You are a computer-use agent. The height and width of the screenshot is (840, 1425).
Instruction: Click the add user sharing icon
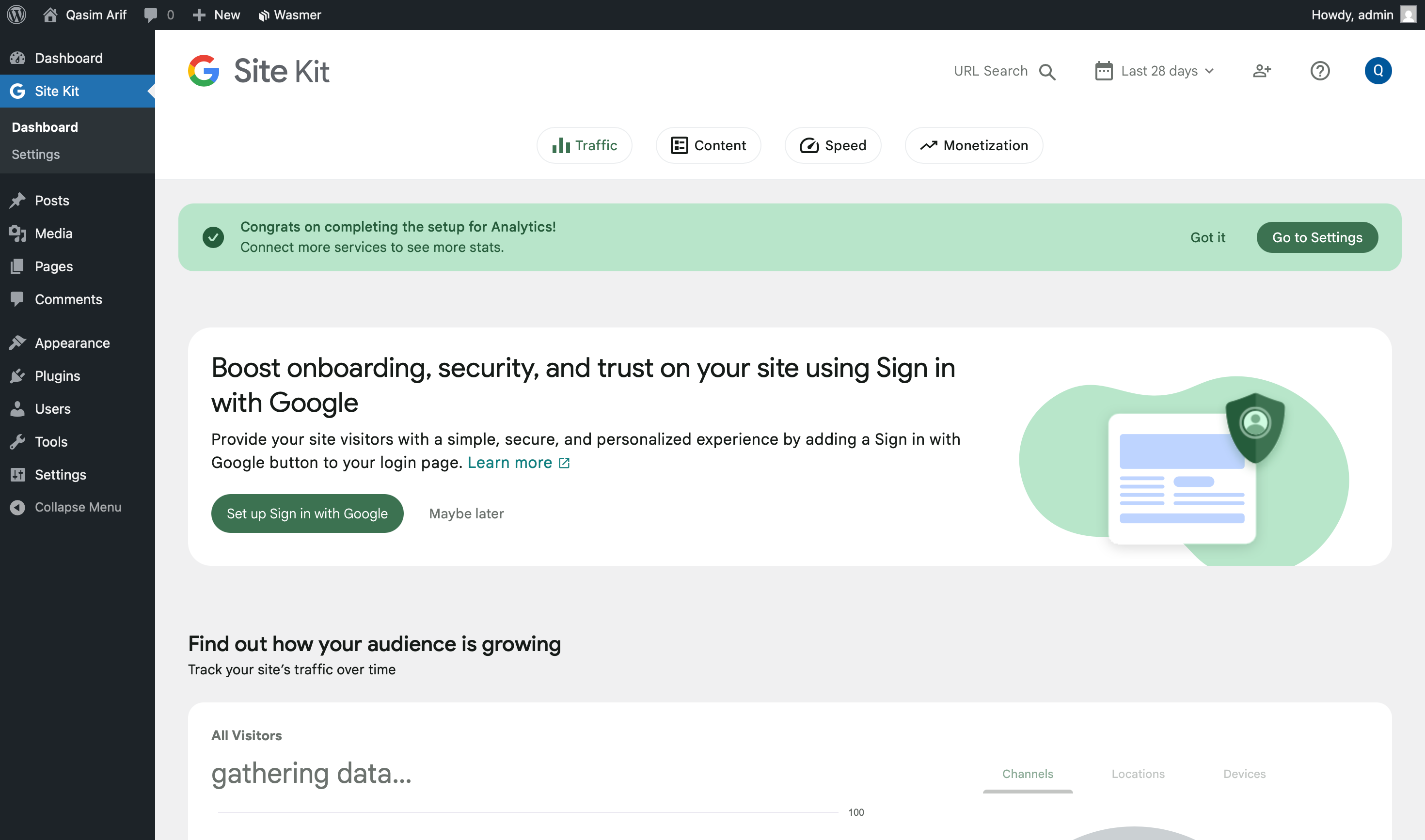coord(1262,71)
